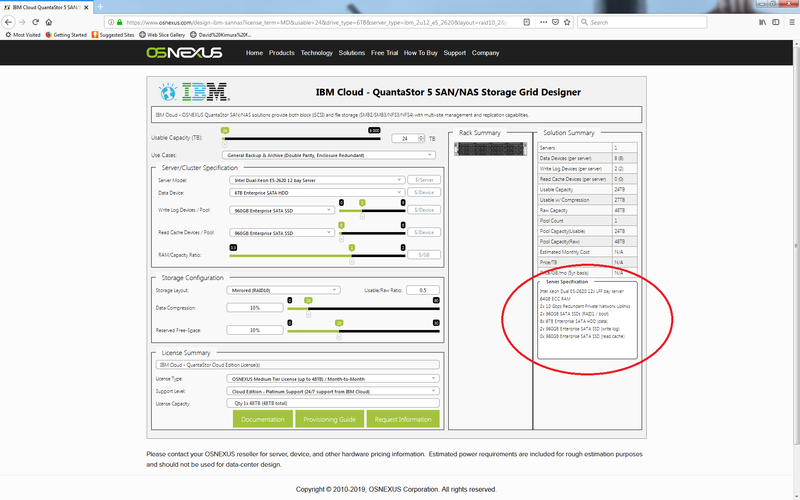Click the Usable/Raw Ratio 0.5 field
800x500 pixels.
coord(423,290)
